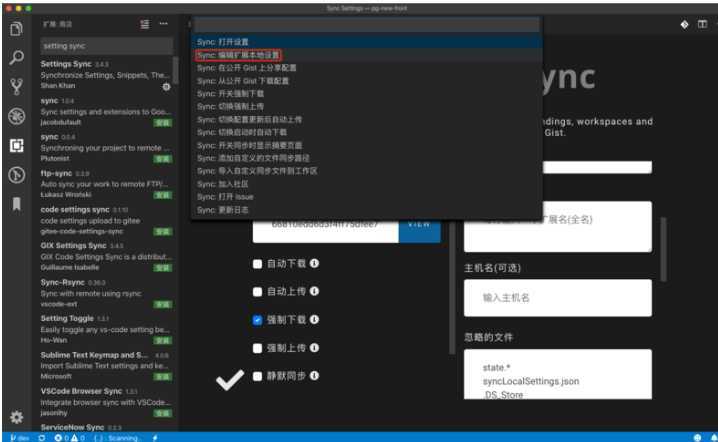Install the ftp-sync extension
Viewport: 718px width, 442px height.
pyautogui.click(x=163, y=195)
